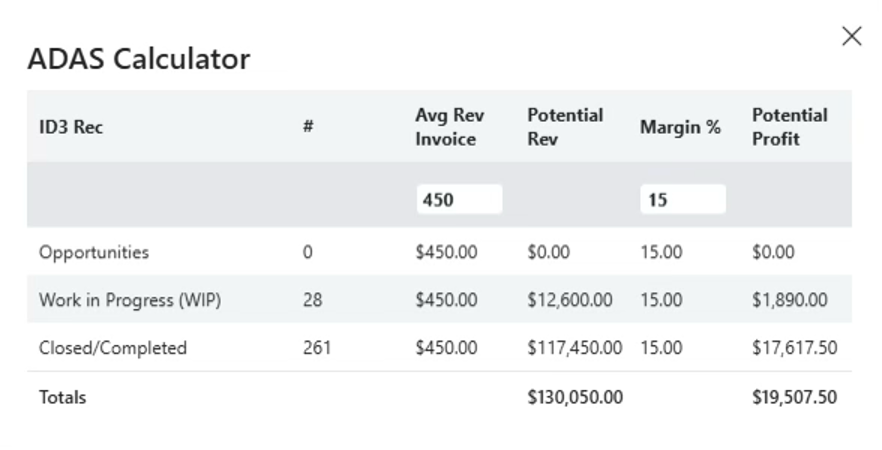Select the Work in Progress (WIP) row
The width and height of the screenshot is (882, 450).
[439, 299]
